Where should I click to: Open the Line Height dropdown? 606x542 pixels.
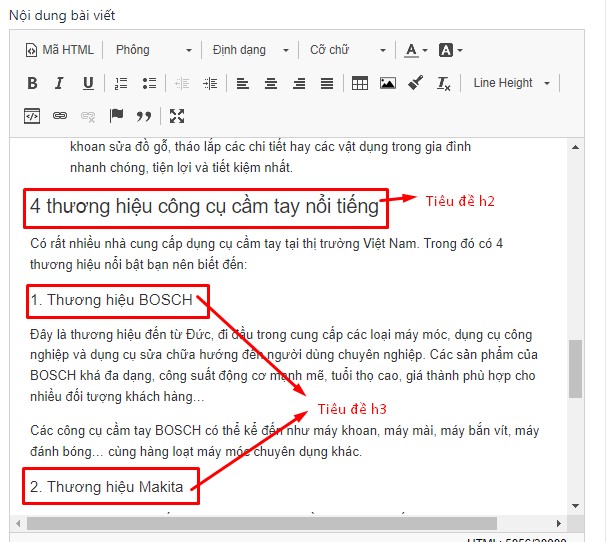tap(511, 83)
